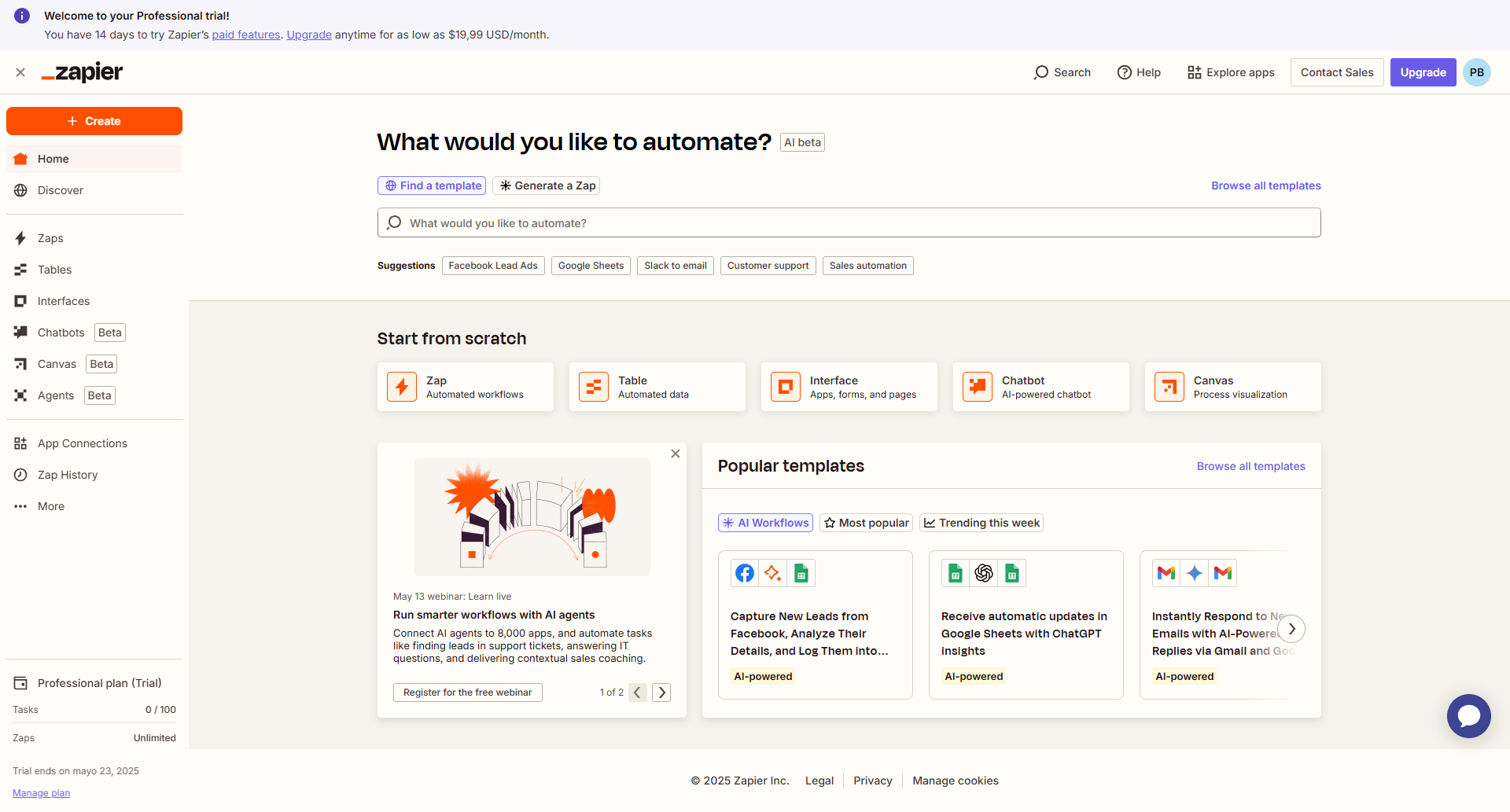Screen dimensions: 1510x812
Task: Open the chat support bubble
Action: 1469,716
